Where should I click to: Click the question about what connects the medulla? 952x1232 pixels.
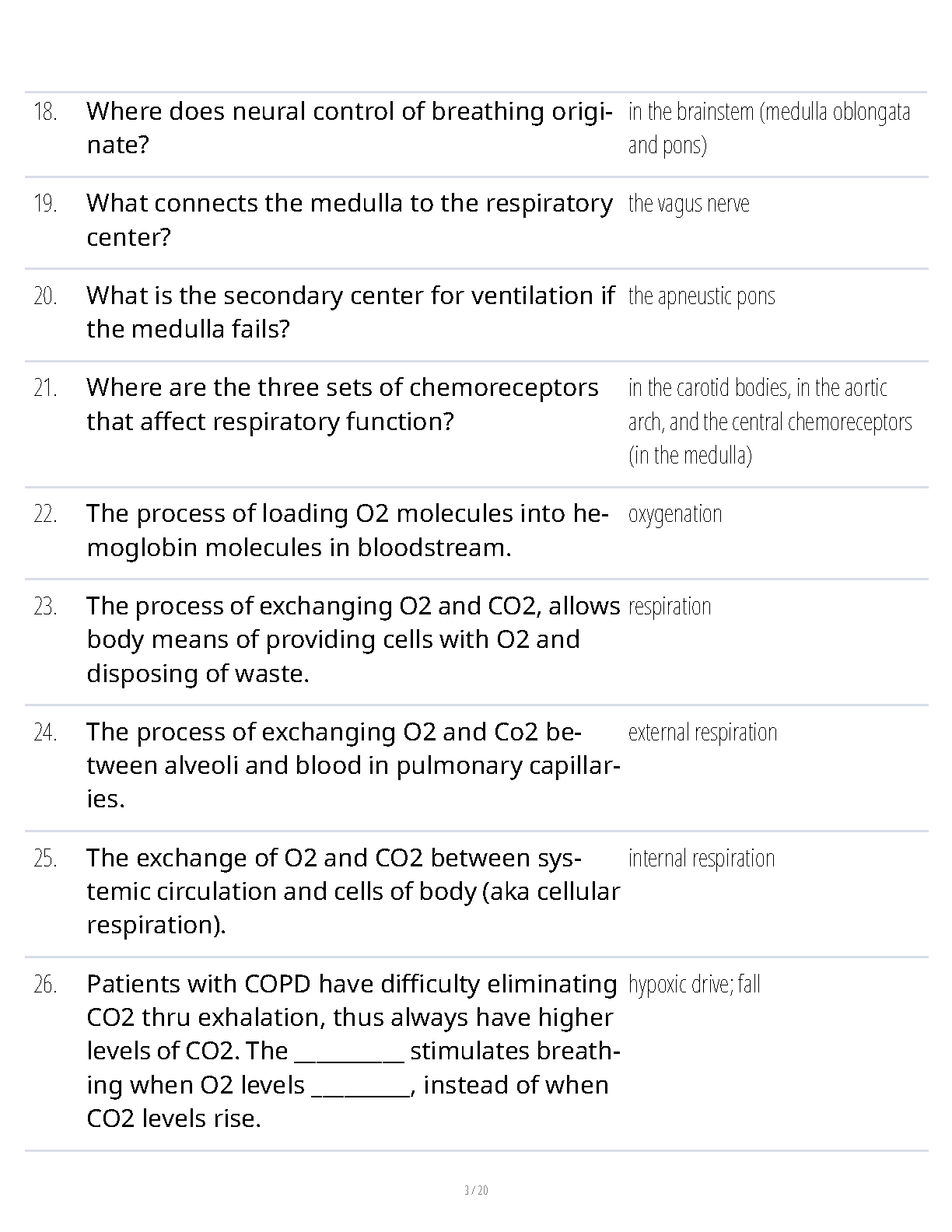click(349, 220)
